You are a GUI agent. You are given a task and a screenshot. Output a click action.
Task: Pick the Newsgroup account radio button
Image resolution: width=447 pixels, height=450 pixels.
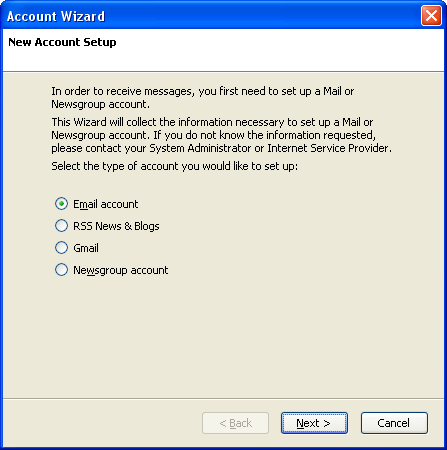point(61,270)
